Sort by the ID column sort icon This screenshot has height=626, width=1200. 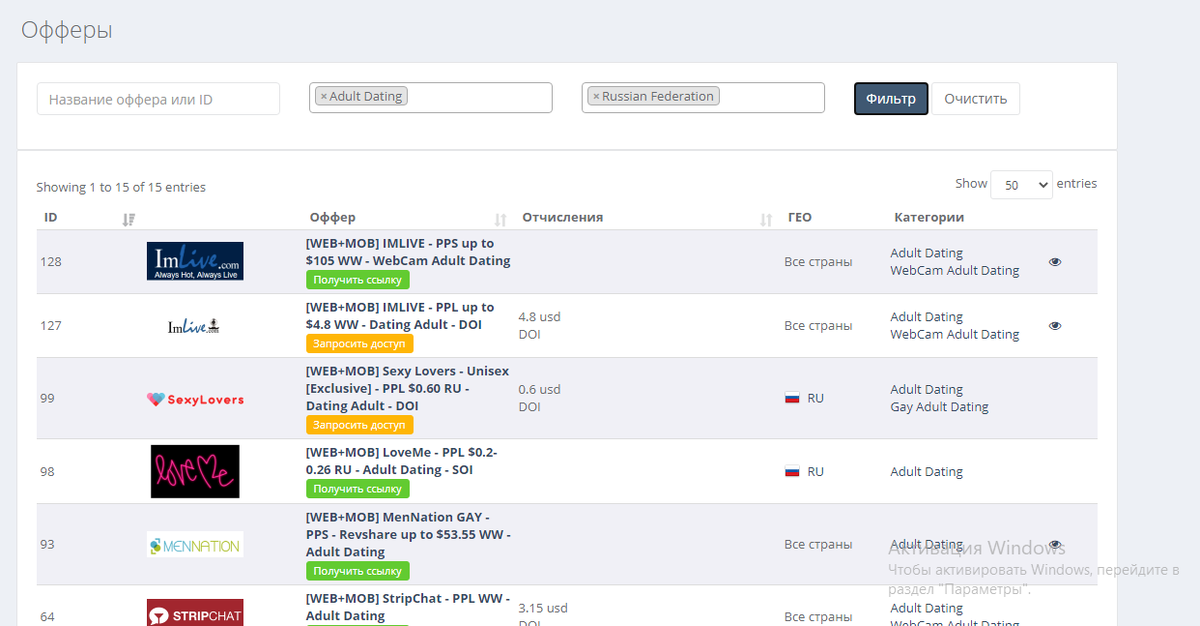point(128,219)
